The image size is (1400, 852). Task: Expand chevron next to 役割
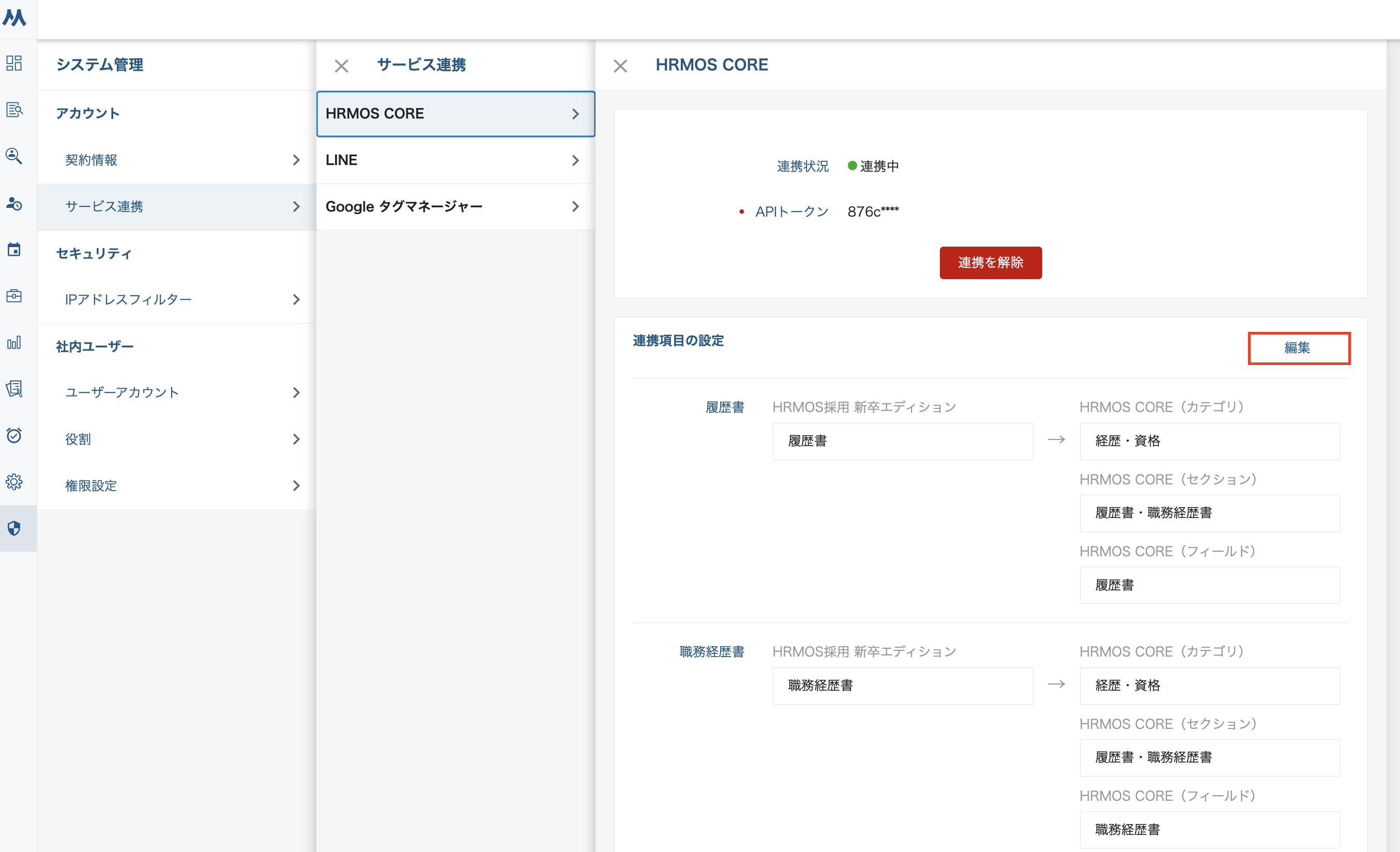coord(296,439)
